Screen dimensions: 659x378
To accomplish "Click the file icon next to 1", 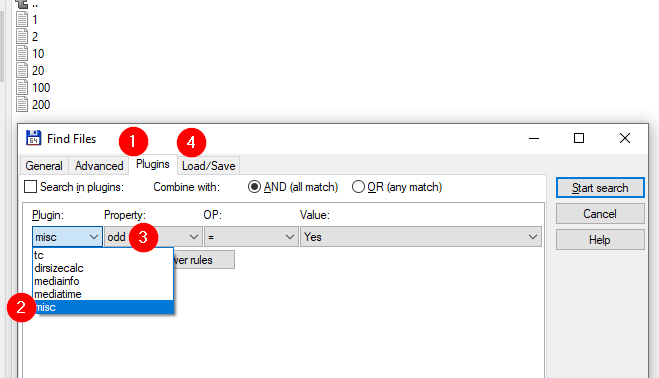I will coord(22,19).
